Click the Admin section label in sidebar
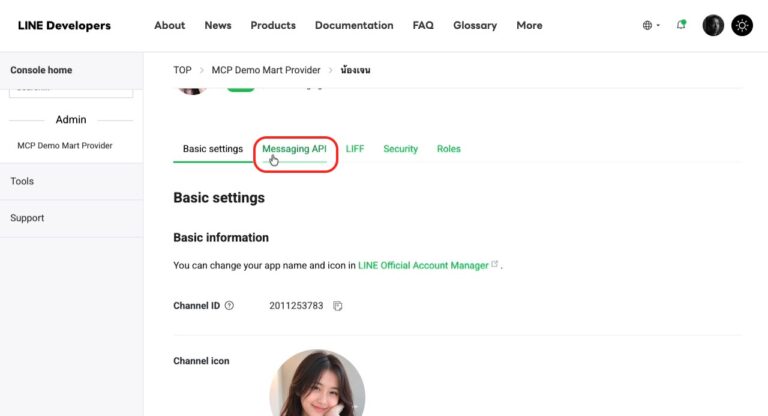768x416 pixels. pos(71,120)
